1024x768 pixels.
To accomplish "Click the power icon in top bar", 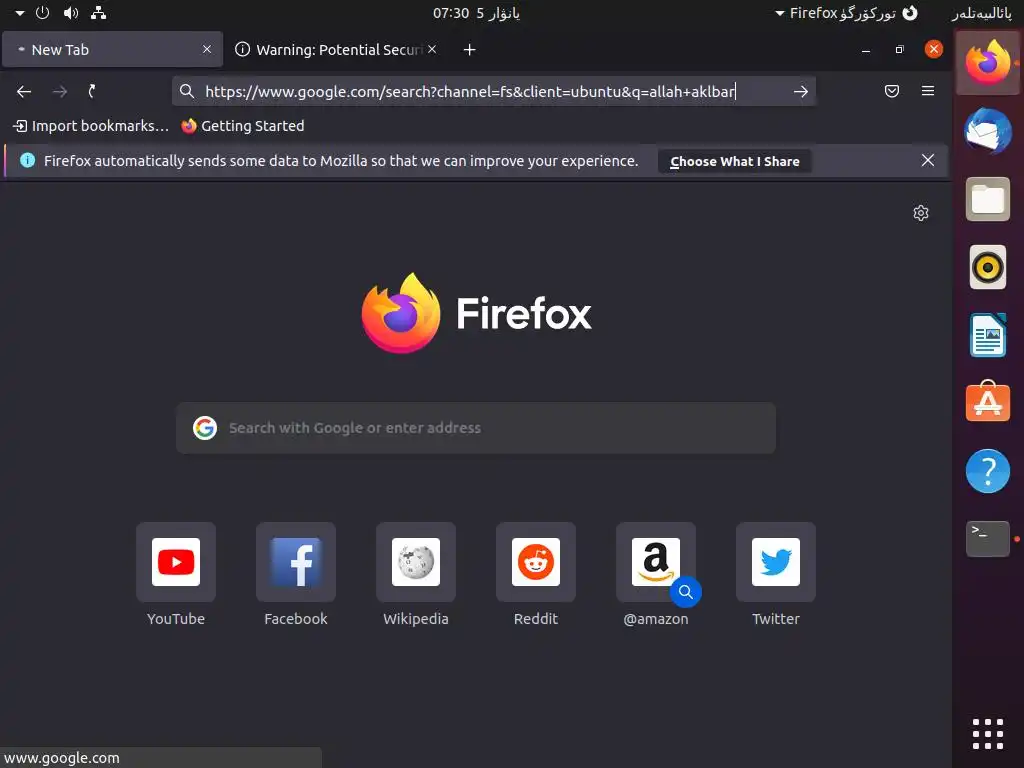I will pyautogui.click(x=42, y=12).
